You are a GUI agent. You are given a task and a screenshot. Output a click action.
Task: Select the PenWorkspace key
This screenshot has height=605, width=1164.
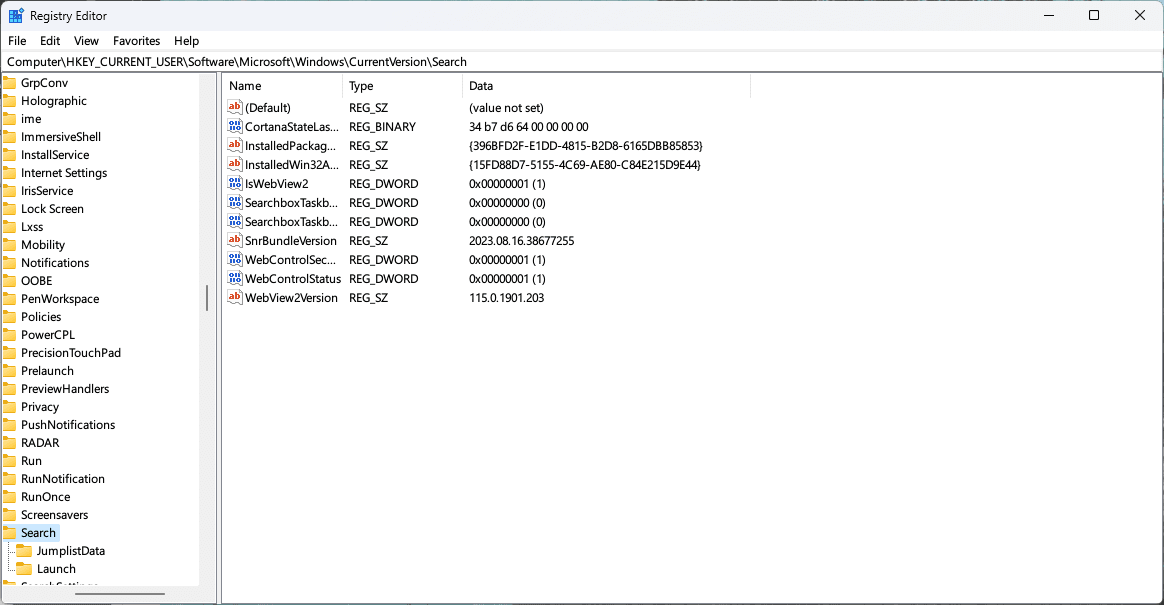coord(60,299)
